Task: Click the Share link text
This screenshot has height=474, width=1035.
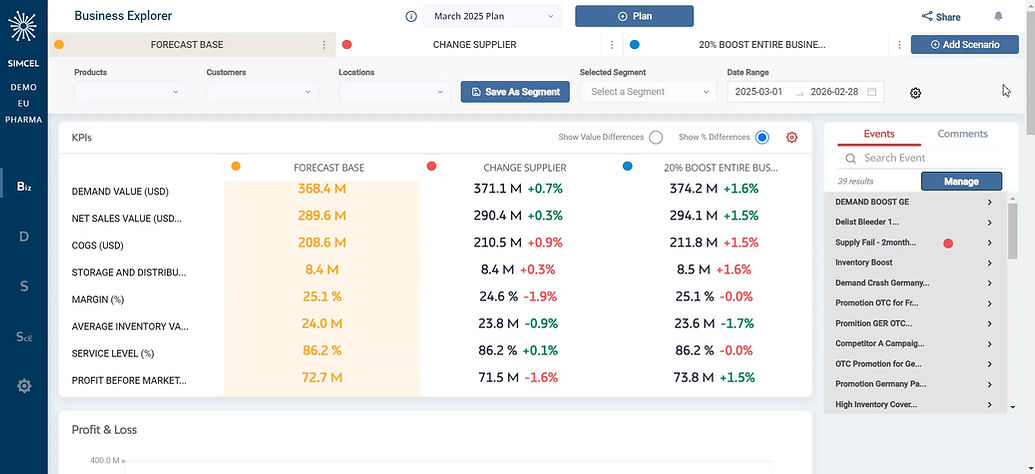Action: tap(948, 17)
